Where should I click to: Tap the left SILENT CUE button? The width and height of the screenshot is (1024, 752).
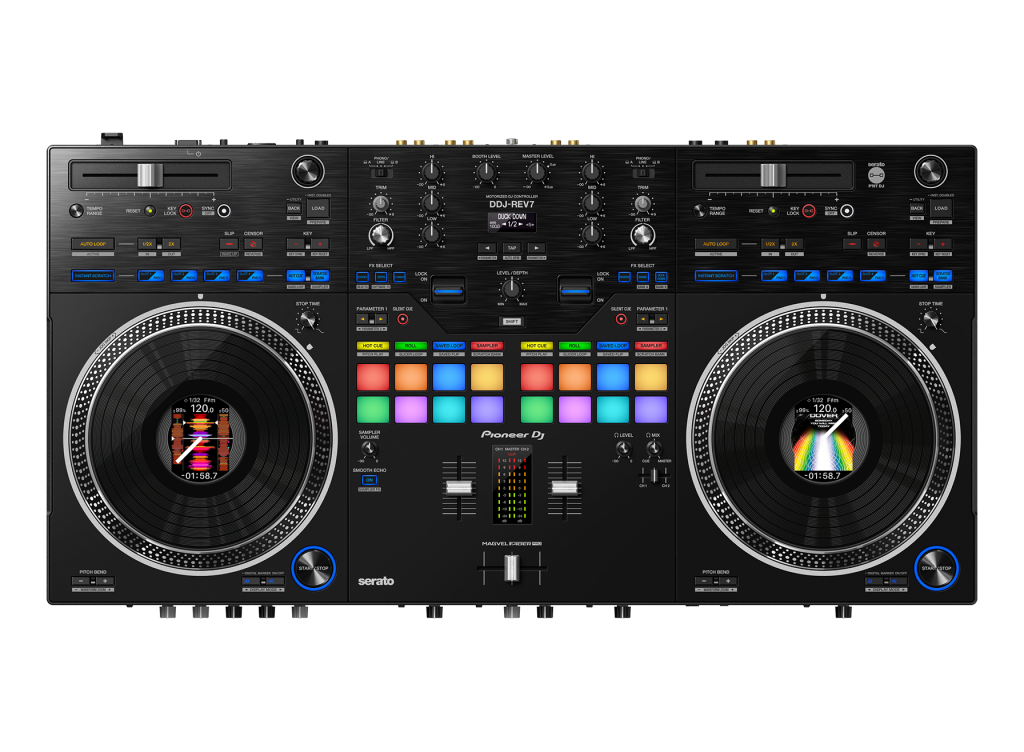tap(403, 319)
